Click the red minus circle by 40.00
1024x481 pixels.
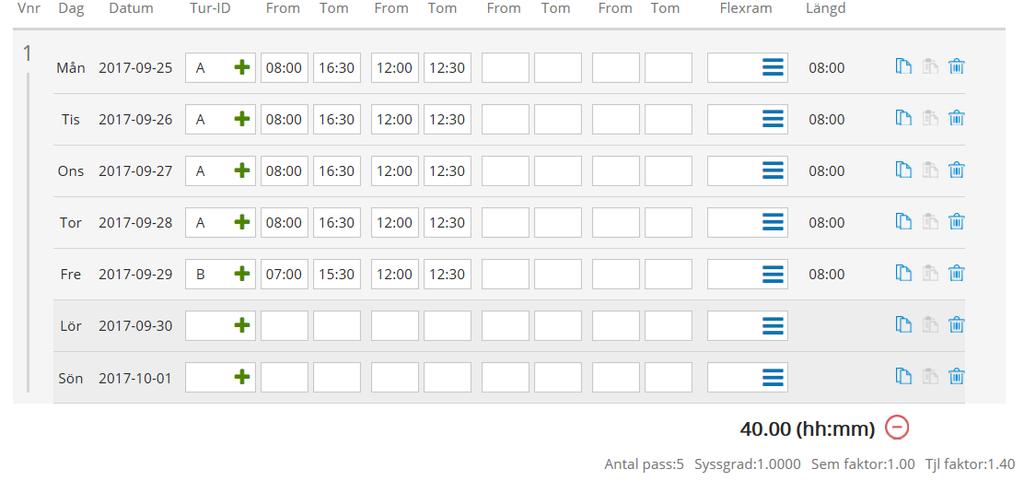click(x=897, y=427)
